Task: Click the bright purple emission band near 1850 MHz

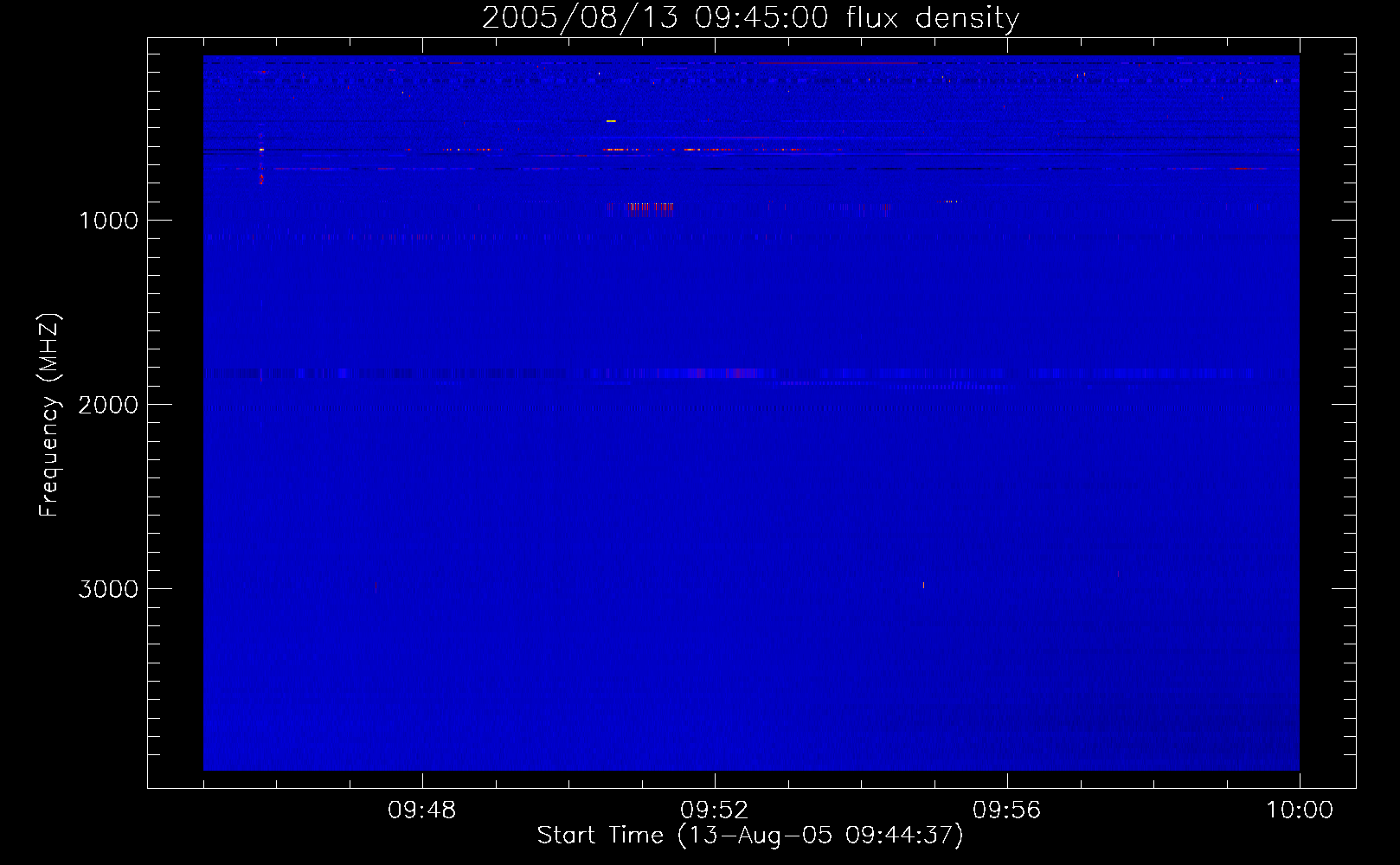Action: [715, 374]
